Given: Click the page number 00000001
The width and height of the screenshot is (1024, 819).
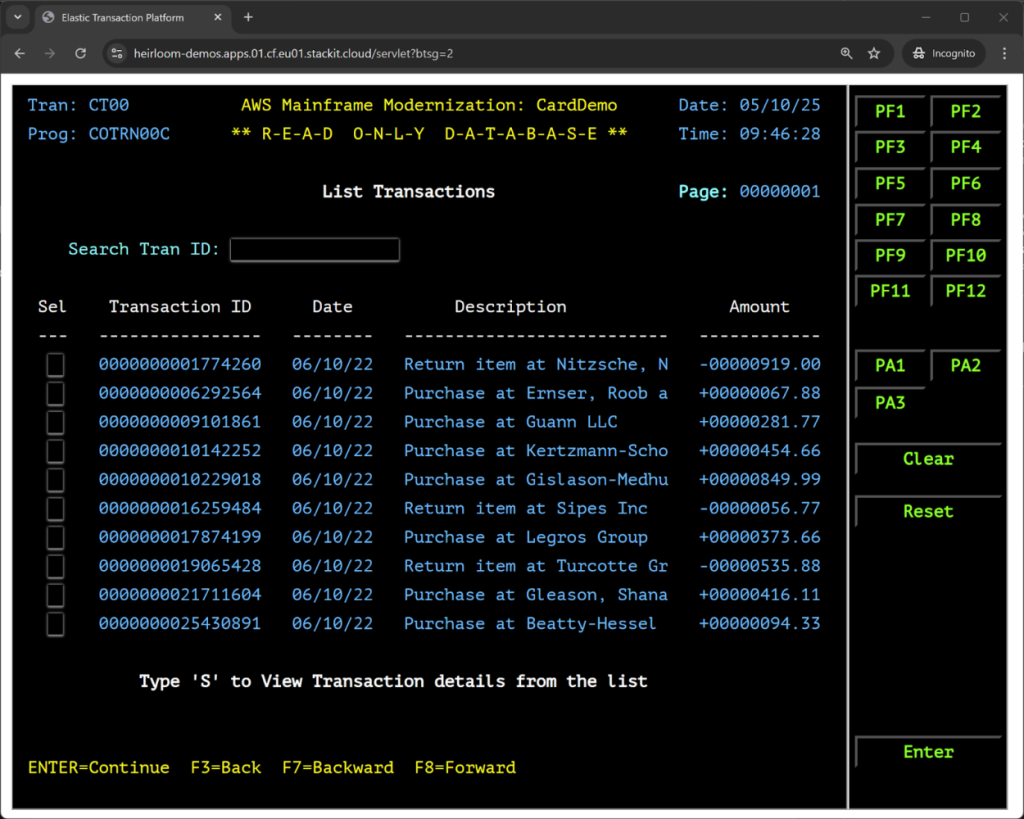Looking at the screenshot, I should click(x=780, y=191).
